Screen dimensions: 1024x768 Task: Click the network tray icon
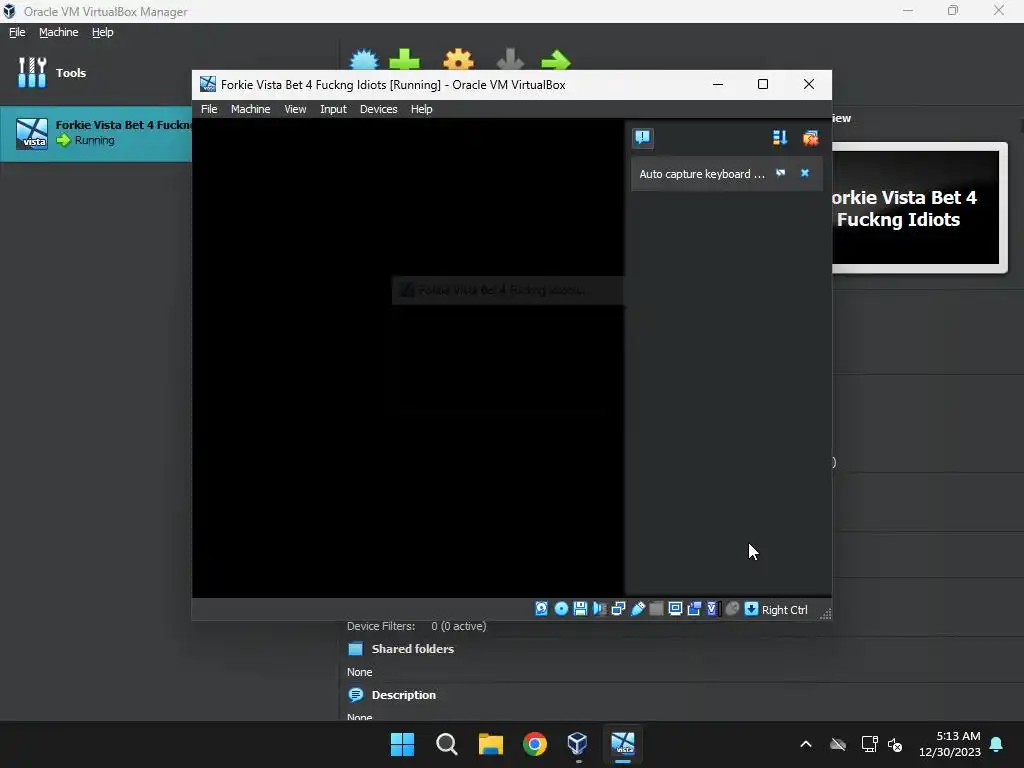click(x=869, y=744)
